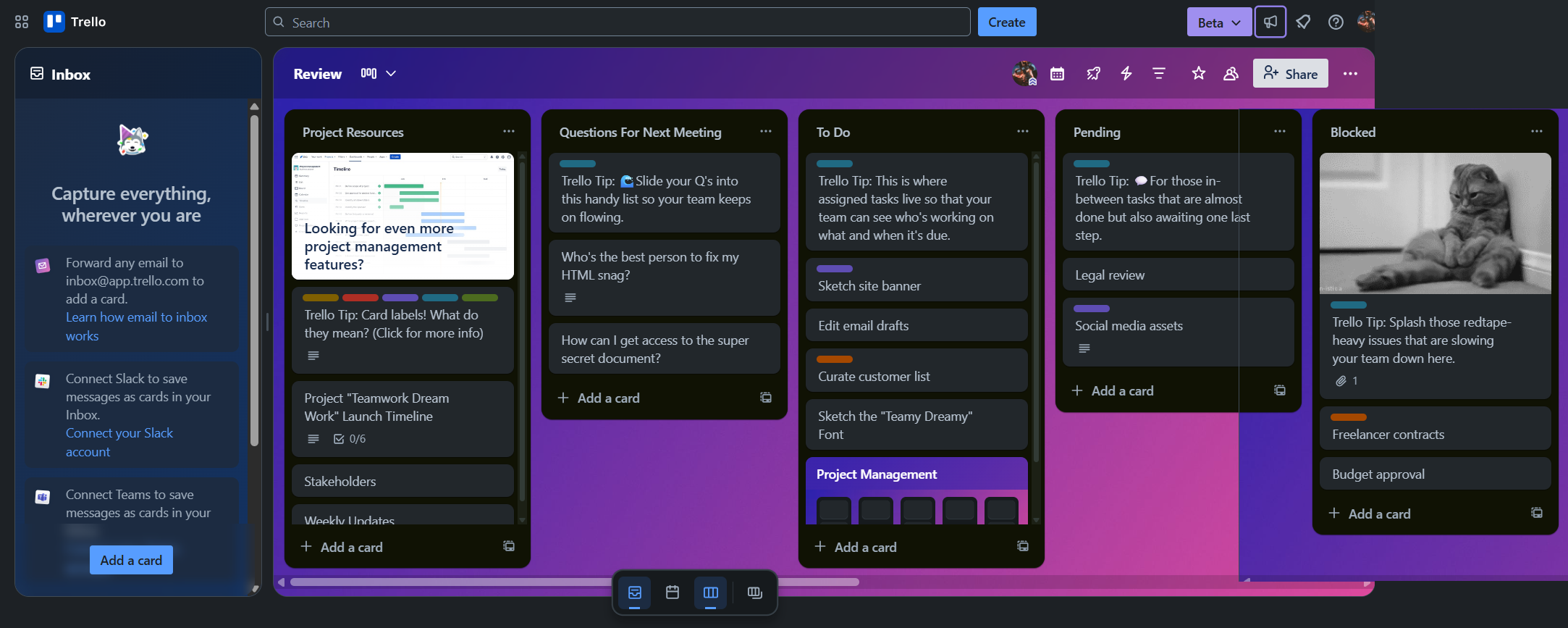This screenshot has width=1568, height=628.
Task: Toggle Board view in bottom switcher
Action: tap(711, 593)
